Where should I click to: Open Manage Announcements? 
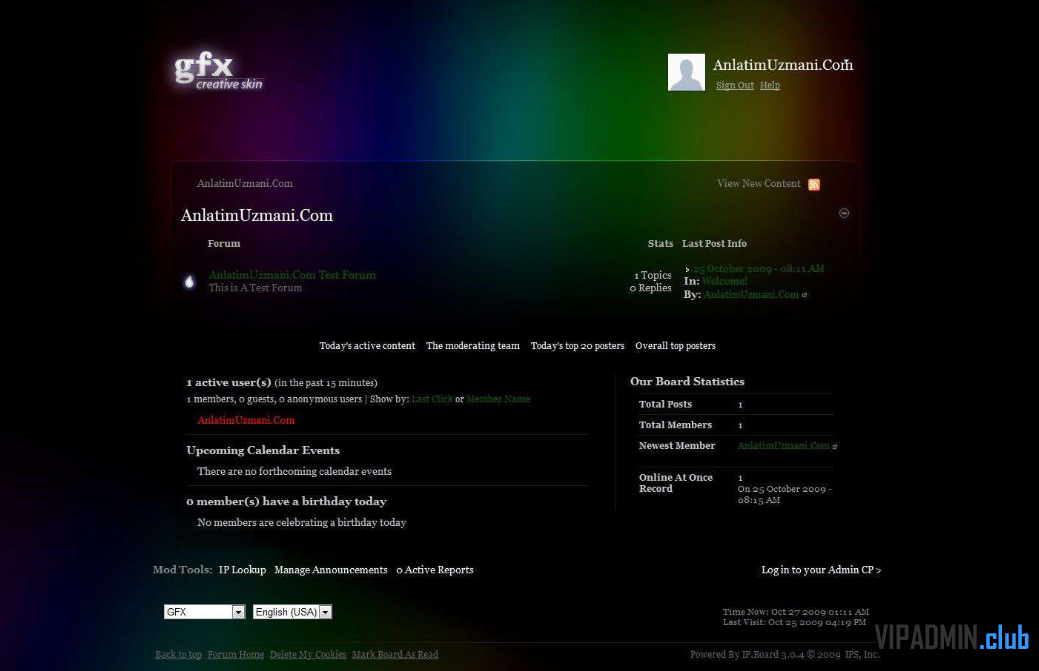tap(331, 570)
